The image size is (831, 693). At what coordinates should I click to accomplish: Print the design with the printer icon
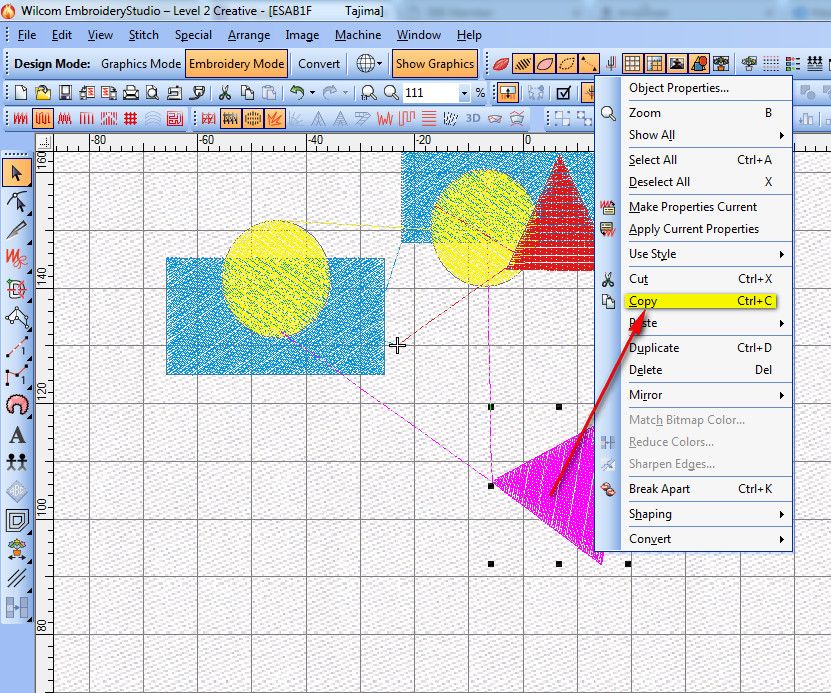pos(130,93)
